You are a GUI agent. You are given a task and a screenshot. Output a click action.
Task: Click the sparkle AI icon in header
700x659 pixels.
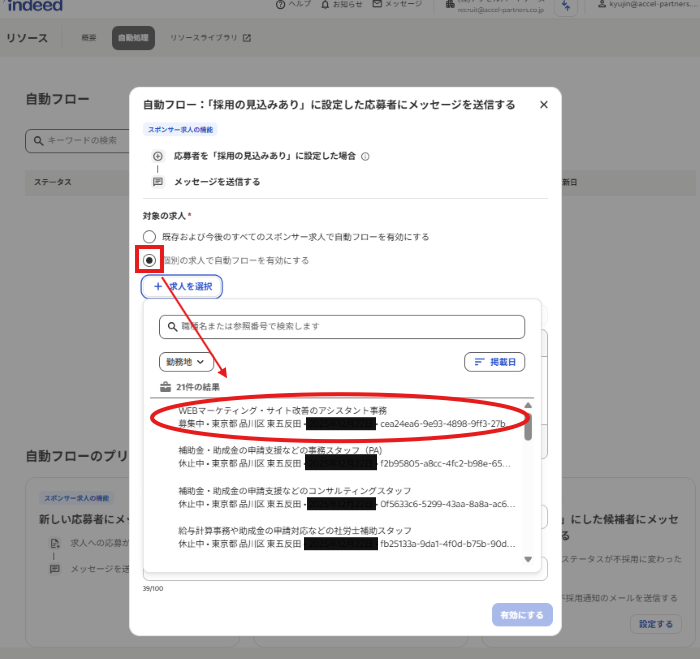[567, 6]
